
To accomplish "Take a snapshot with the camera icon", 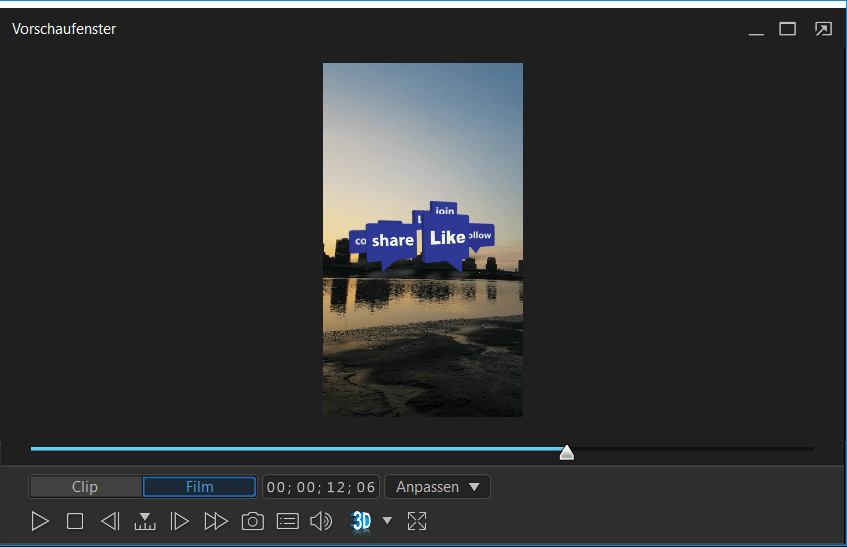I will 253,521.
